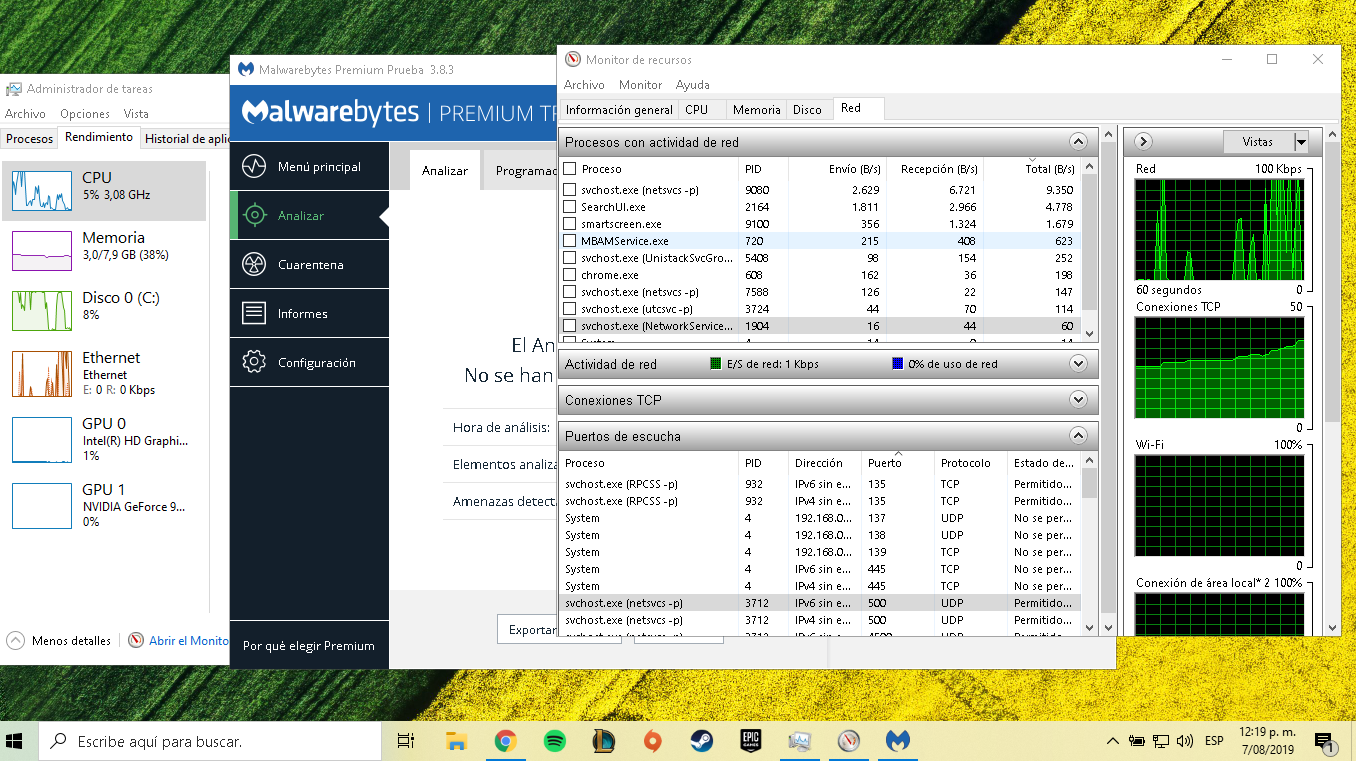Tick the checkbox for svchost.exe (utcsvc -p)
The image size is (1356, 761).
pyautogui.click(x=569, y=309)
